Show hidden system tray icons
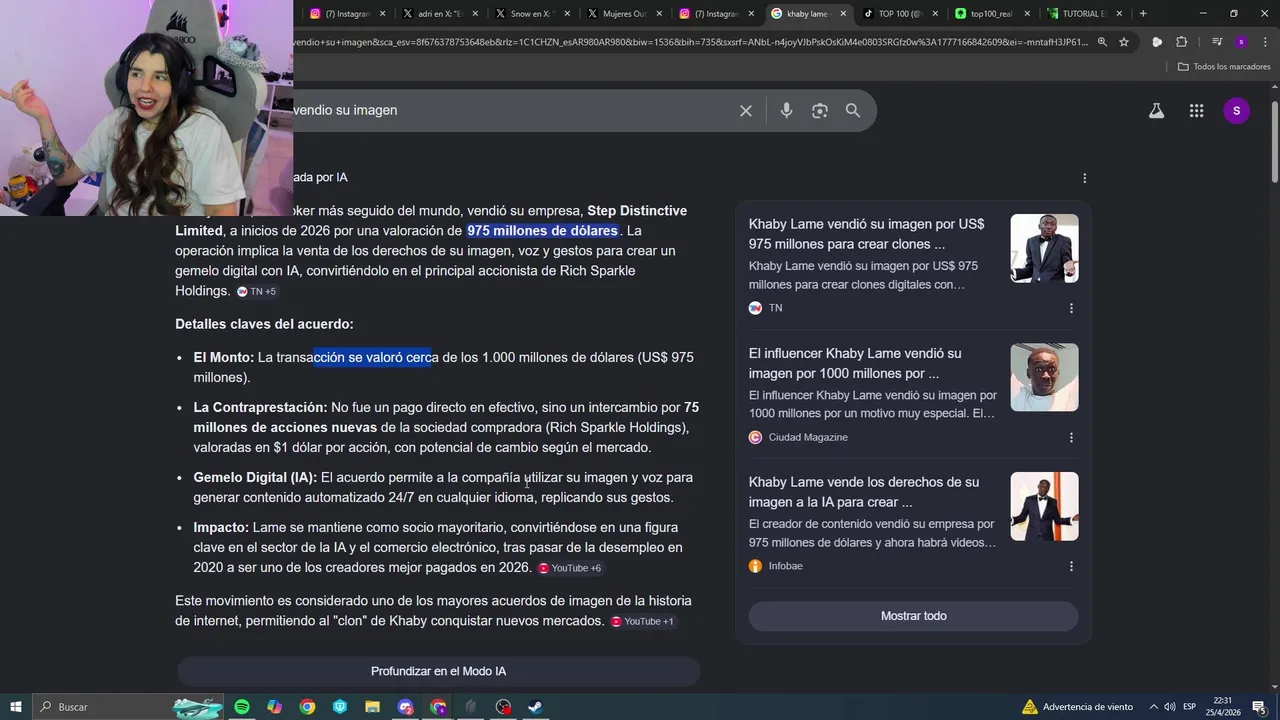 (1153, 707)
